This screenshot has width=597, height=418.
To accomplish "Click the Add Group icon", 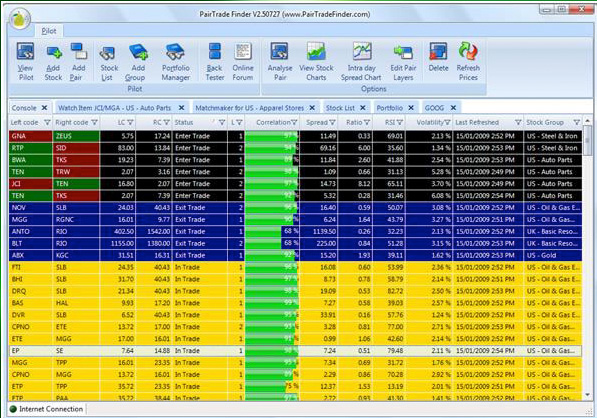I will [137, 61].
